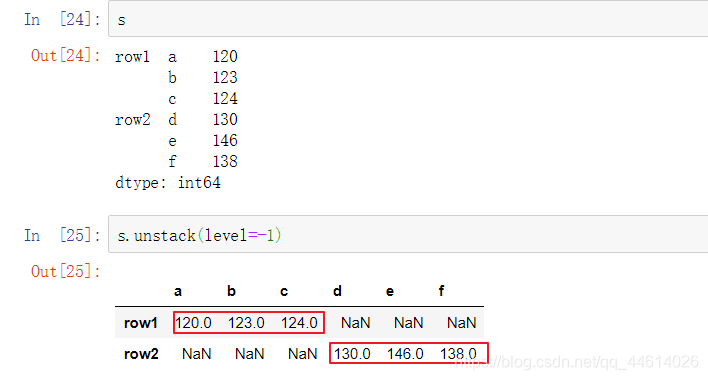Click value 124 in series output

click(x=225, y=98)
